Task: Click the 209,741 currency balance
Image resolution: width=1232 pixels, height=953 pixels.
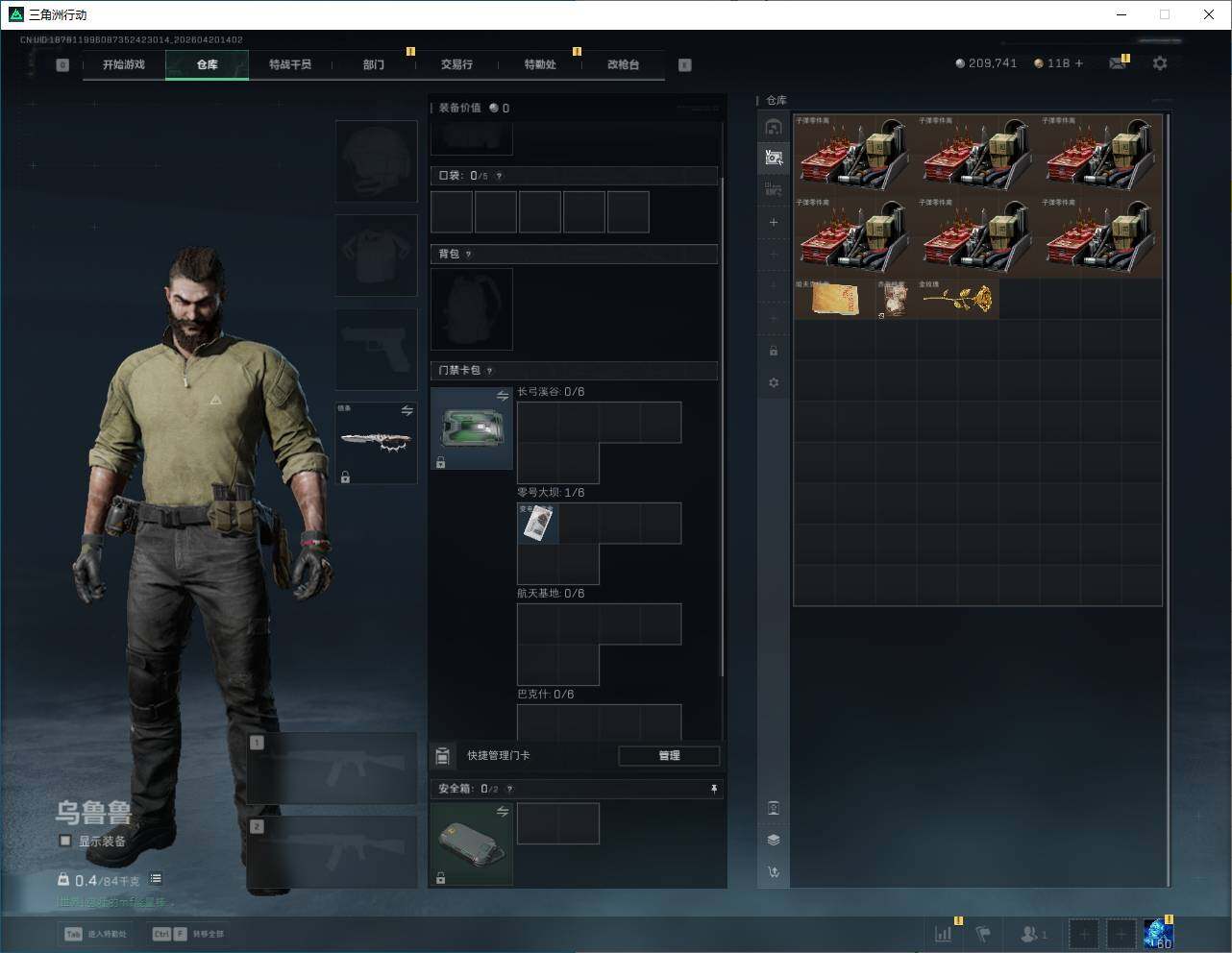Action: [x=986, y=63]
